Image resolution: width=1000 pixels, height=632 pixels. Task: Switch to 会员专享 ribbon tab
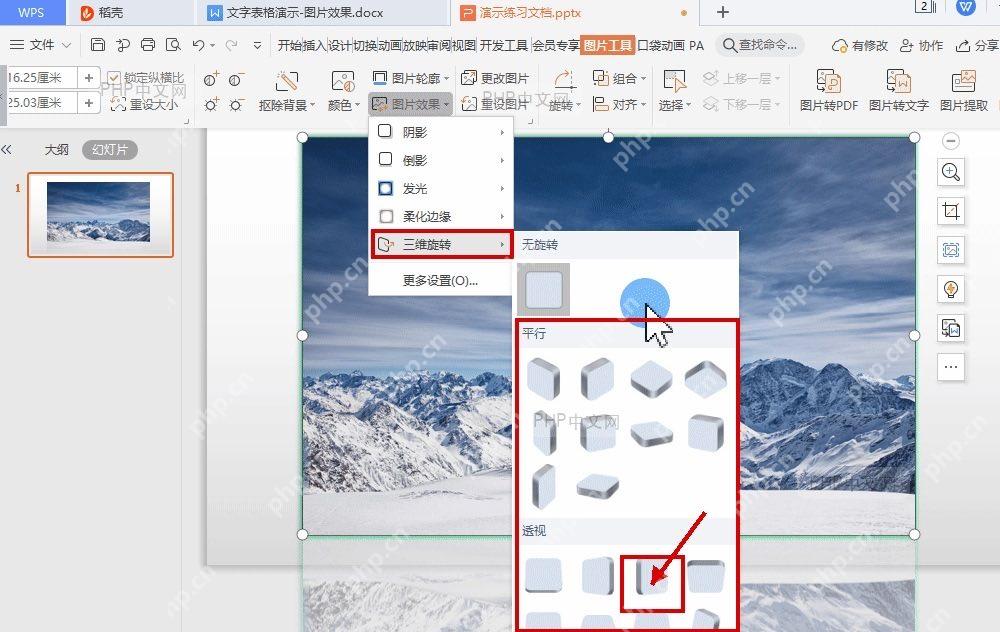coord(555,45)
